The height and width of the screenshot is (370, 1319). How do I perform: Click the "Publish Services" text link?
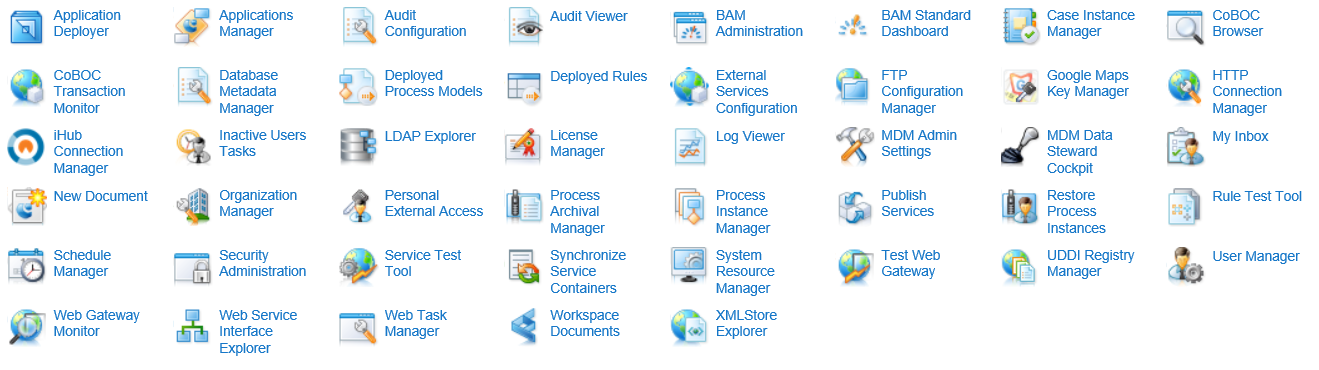pos(907,203)
